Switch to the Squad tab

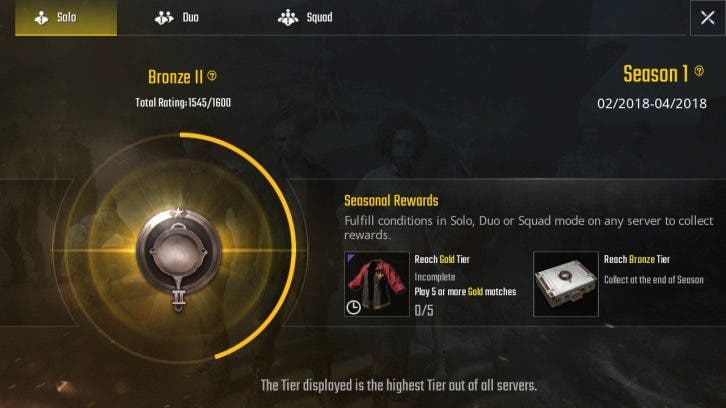tap(305, 18)
